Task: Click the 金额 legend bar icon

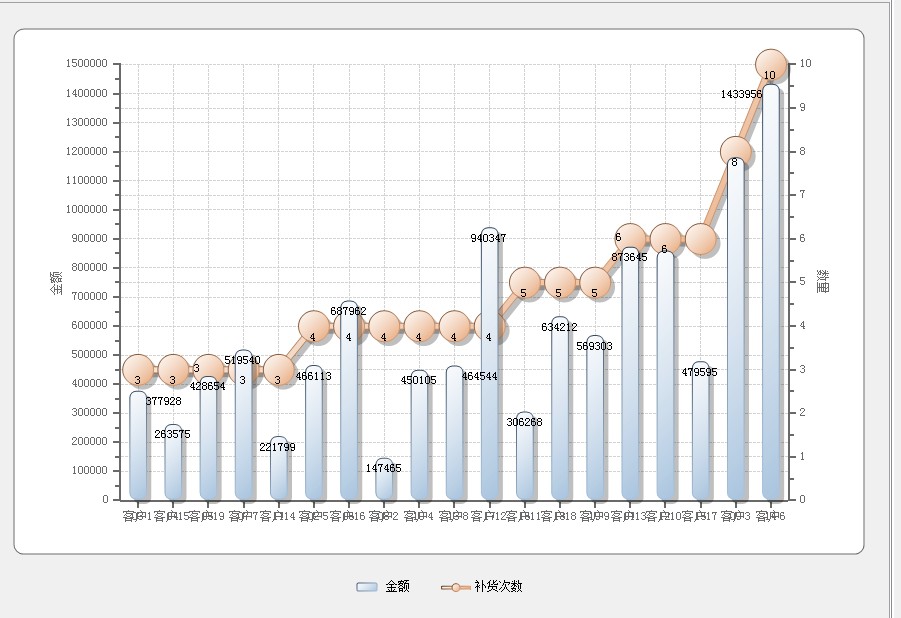Action: pos(366,587)
